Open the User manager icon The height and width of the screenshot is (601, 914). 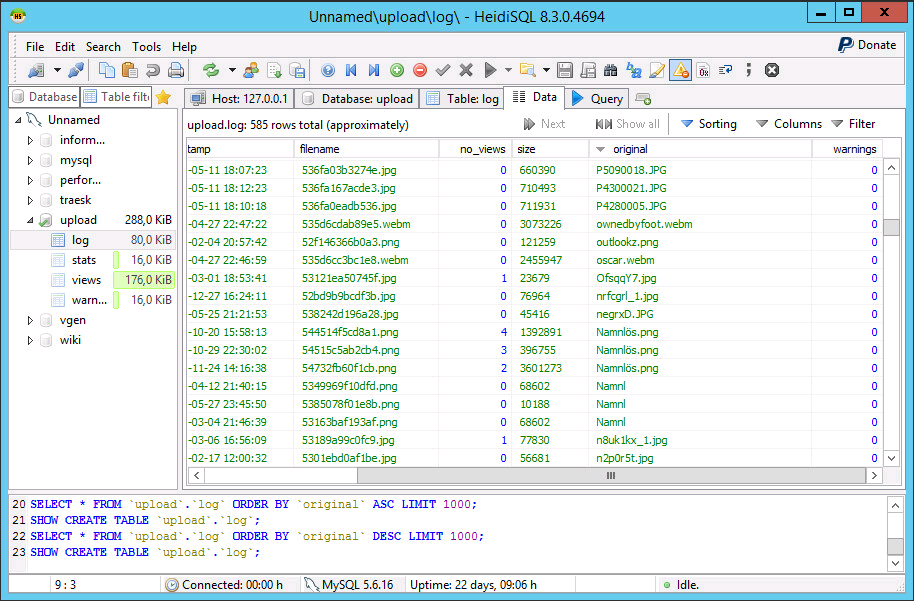(251, 71)
